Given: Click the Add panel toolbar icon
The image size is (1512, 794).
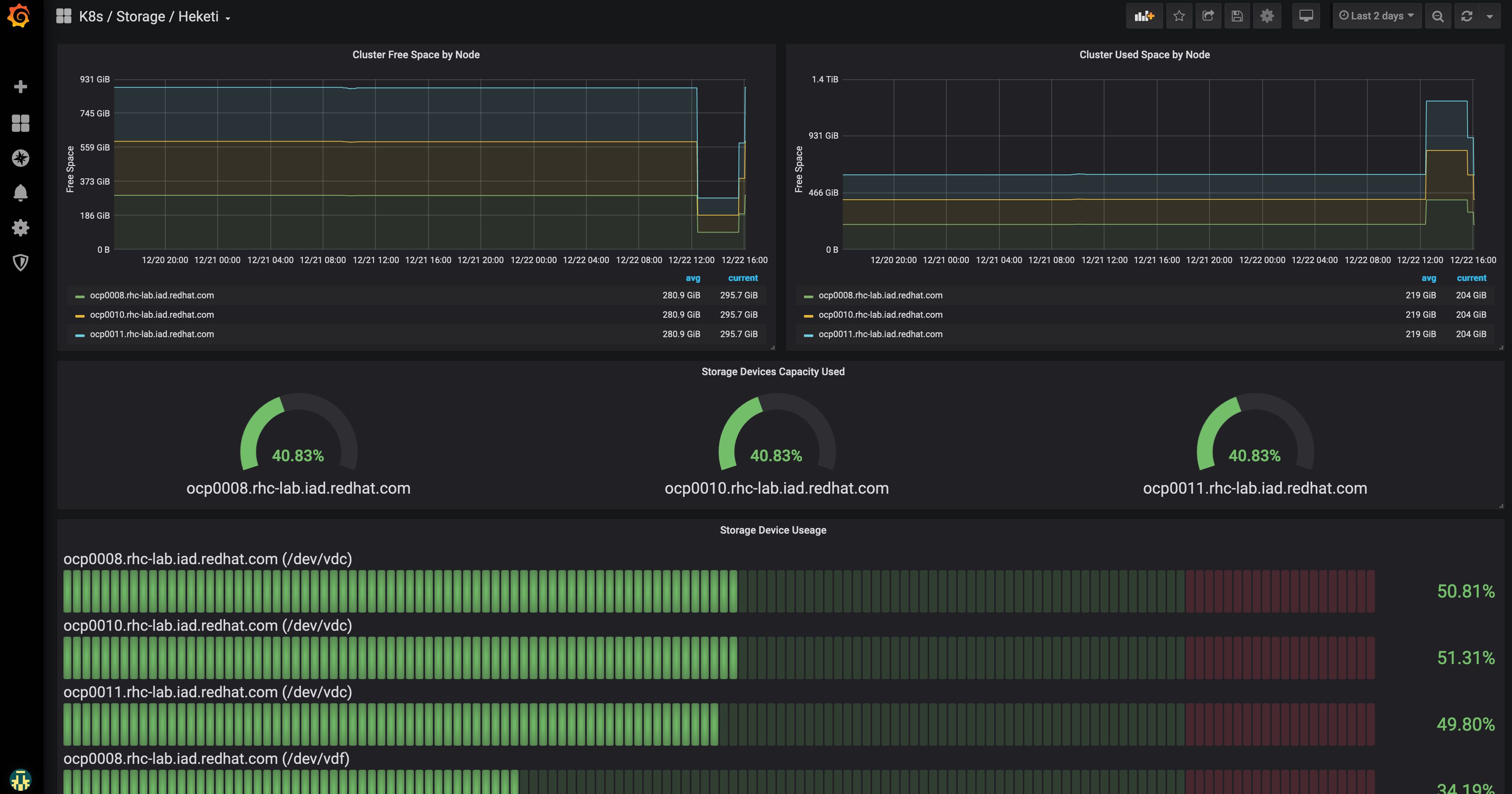Looking at the screenshot, I should click(x=1143, y=16).
